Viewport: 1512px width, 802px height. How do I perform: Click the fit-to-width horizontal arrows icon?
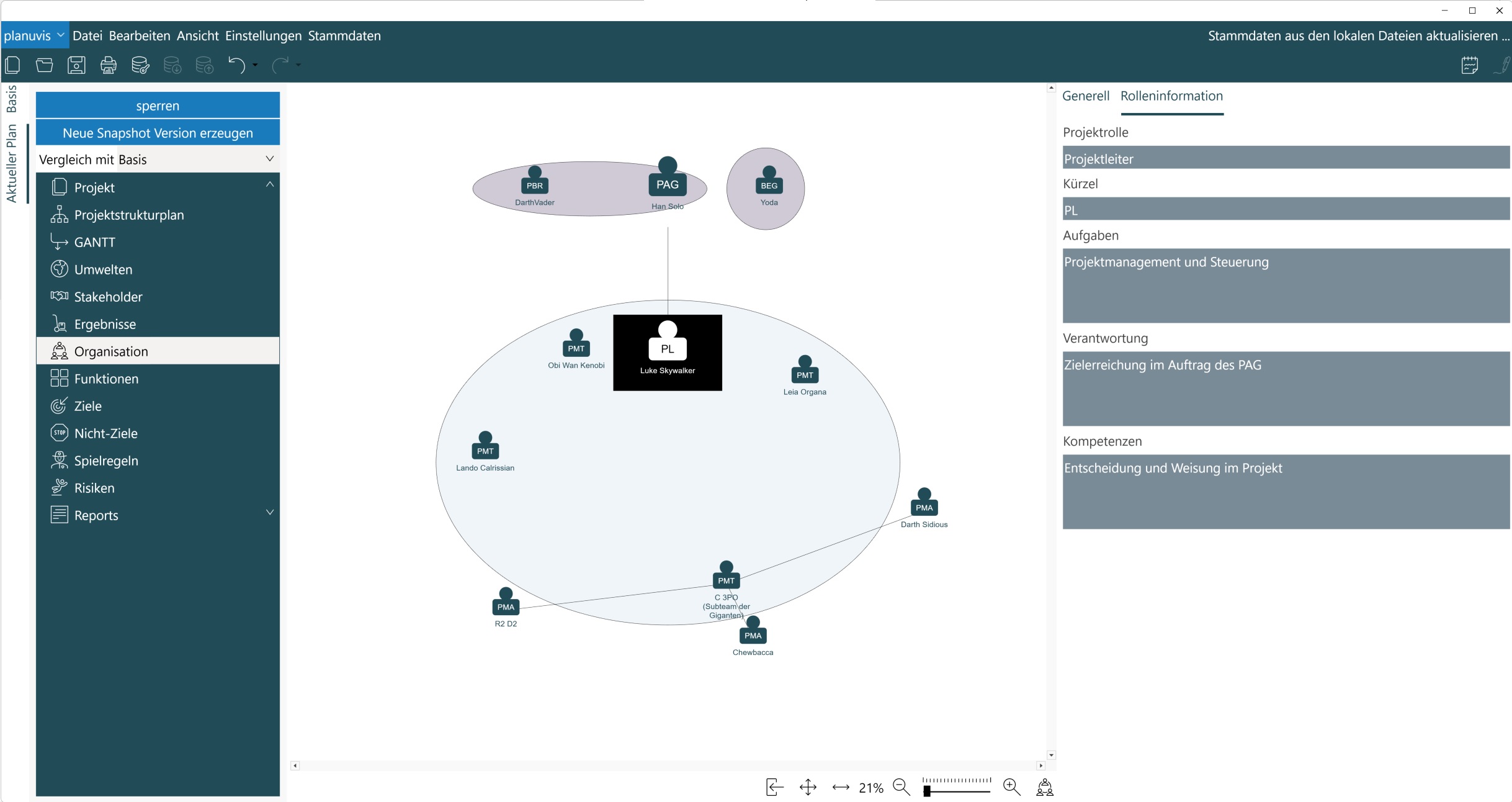click(x=841, y=787)
